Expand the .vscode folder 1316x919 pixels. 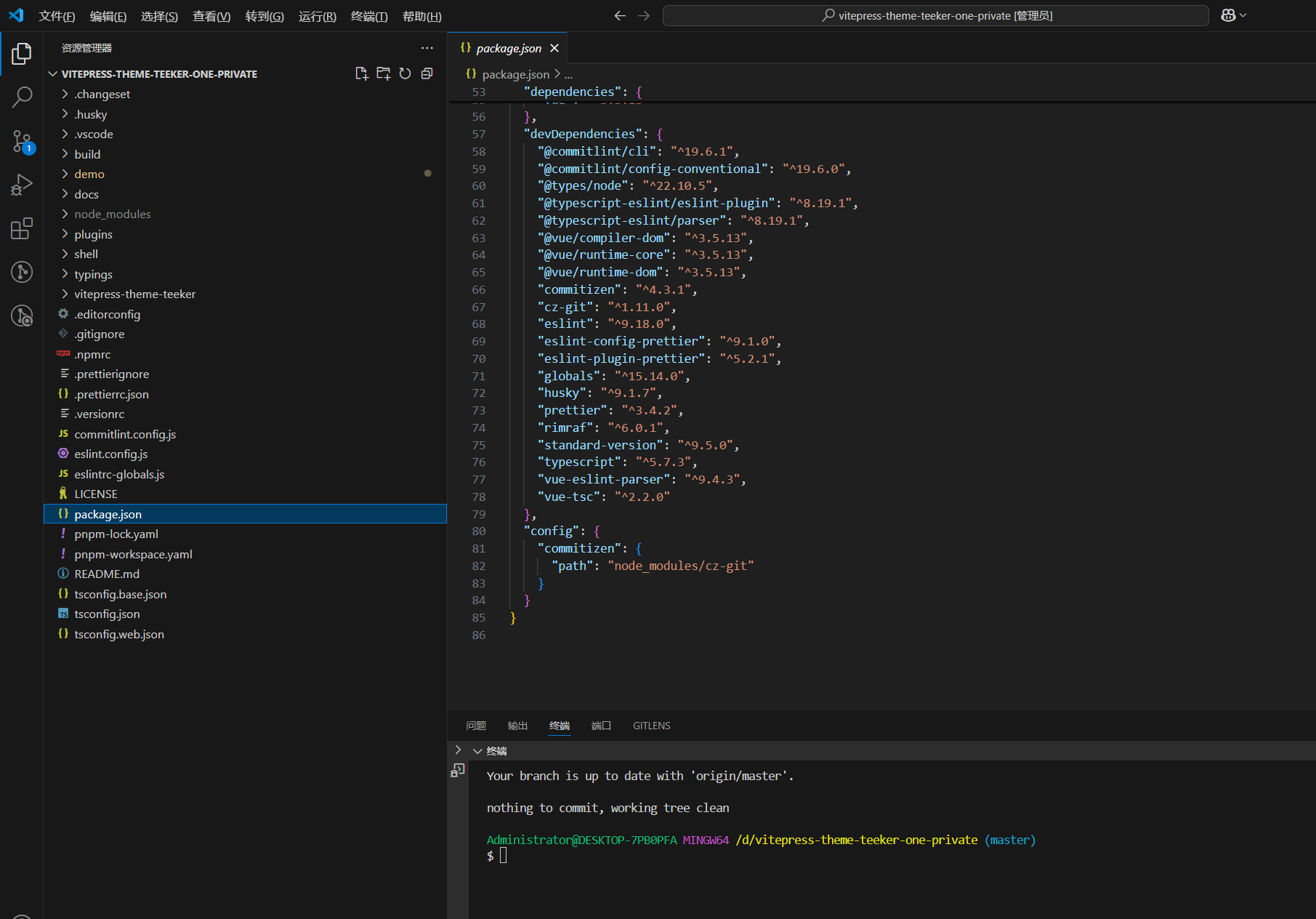tap(94, 134)
